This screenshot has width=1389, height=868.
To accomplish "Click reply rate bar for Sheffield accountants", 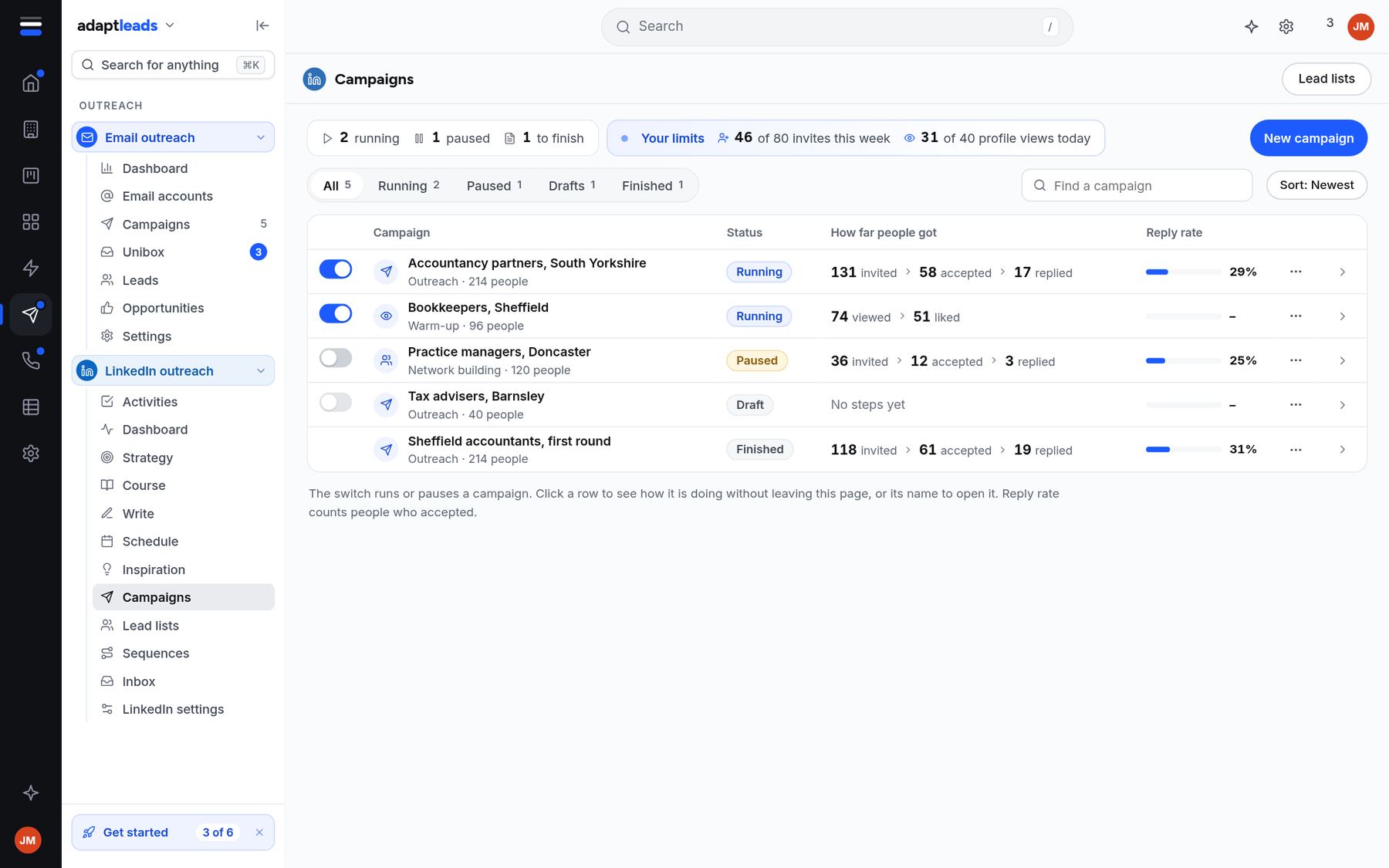I will click(x=1184, y=450).
